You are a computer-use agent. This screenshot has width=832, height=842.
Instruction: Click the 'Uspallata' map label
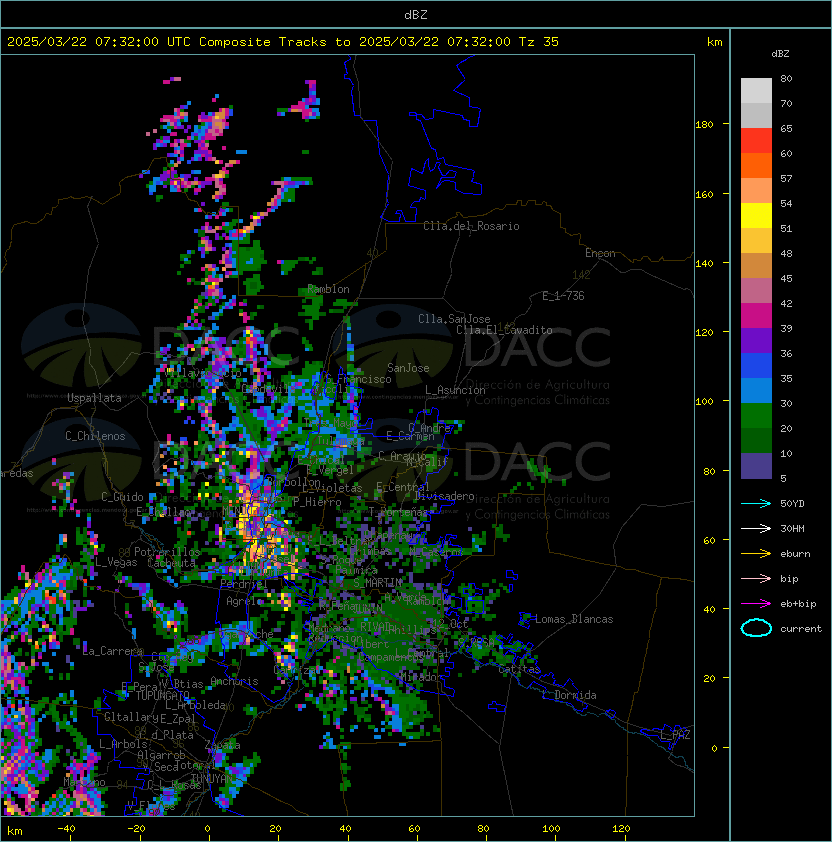[x=95, y=398]
